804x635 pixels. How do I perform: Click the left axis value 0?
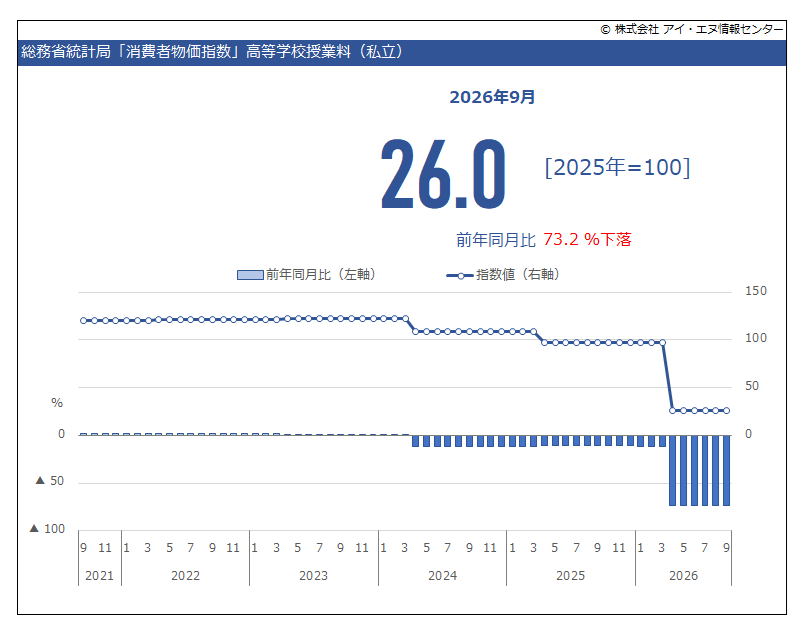(x=62, y=434)
